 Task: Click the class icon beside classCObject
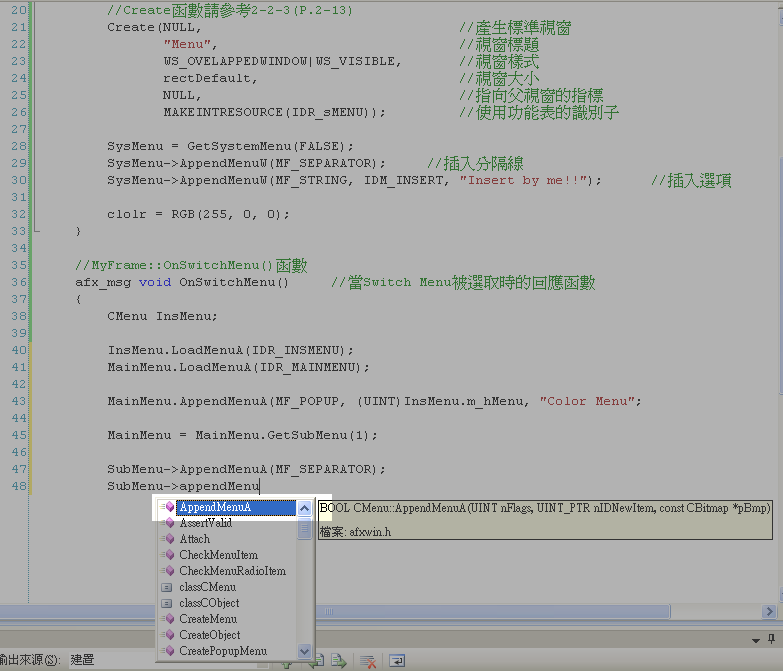[x=167, y=604]
